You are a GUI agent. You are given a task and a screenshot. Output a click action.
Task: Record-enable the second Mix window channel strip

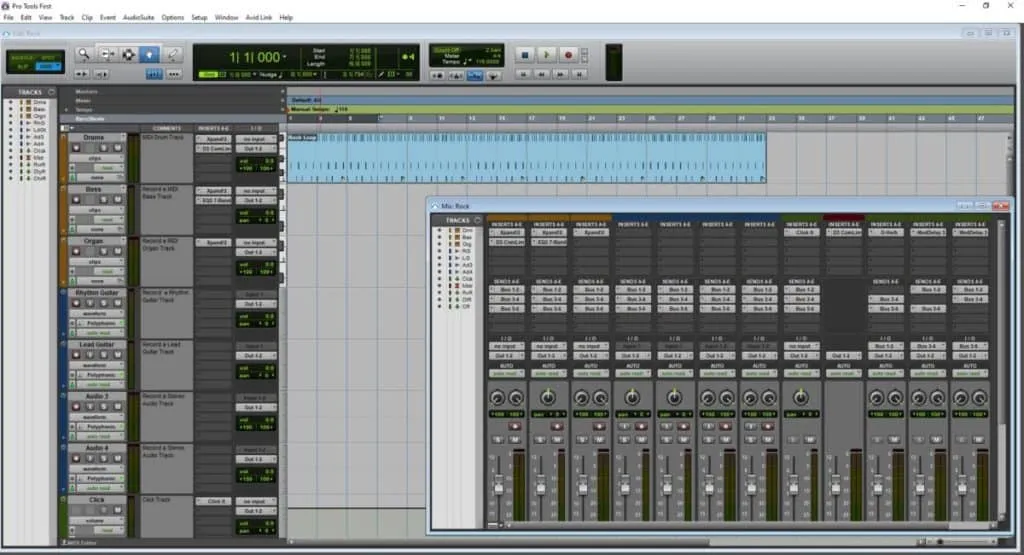[556, 426]
